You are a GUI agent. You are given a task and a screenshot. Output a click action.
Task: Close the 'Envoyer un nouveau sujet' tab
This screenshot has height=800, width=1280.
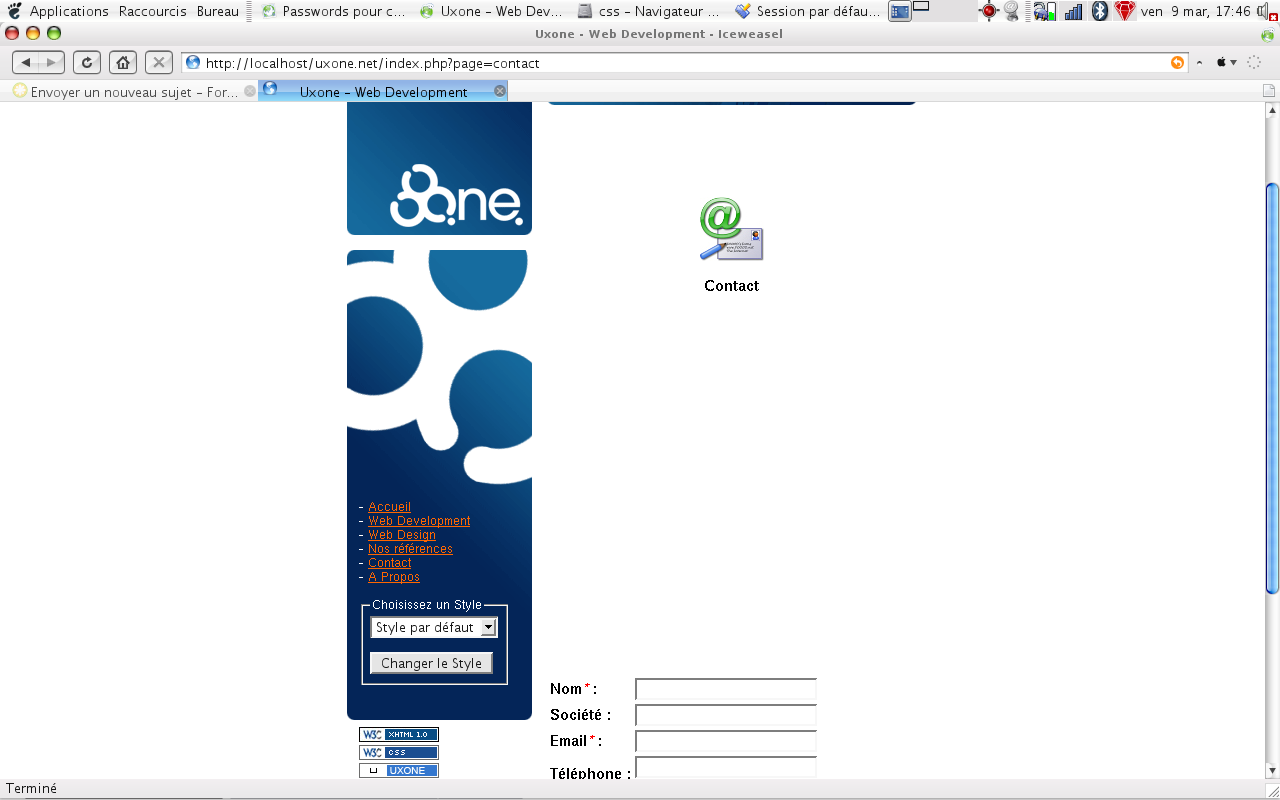[x=250, y=91]
